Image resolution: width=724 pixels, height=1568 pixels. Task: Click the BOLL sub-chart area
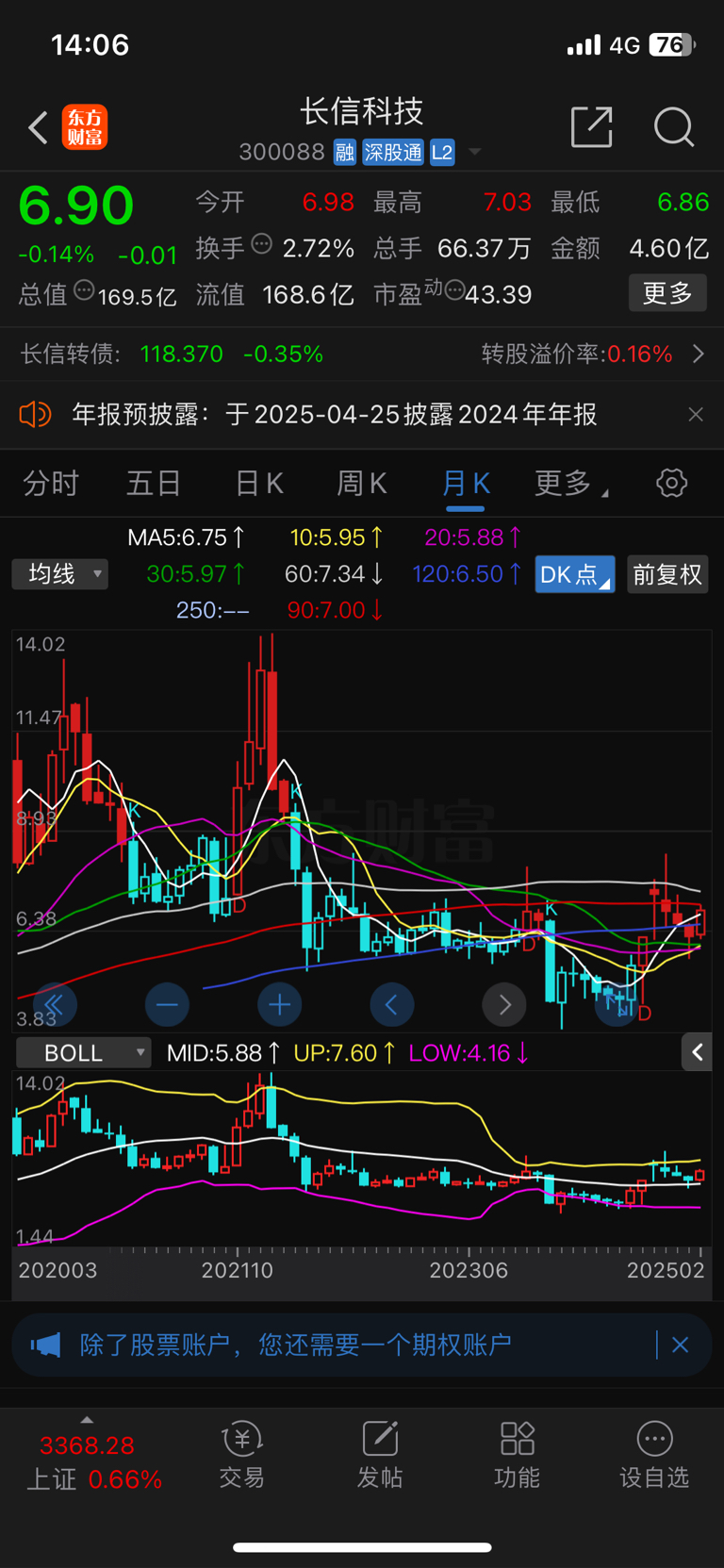click(x=362, y=1159)
